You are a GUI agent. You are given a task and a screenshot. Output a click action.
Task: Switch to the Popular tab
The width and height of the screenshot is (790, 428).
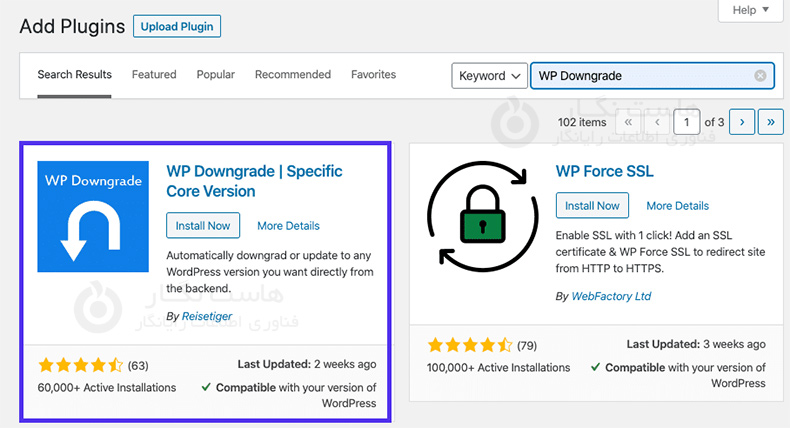pos(216,75)
